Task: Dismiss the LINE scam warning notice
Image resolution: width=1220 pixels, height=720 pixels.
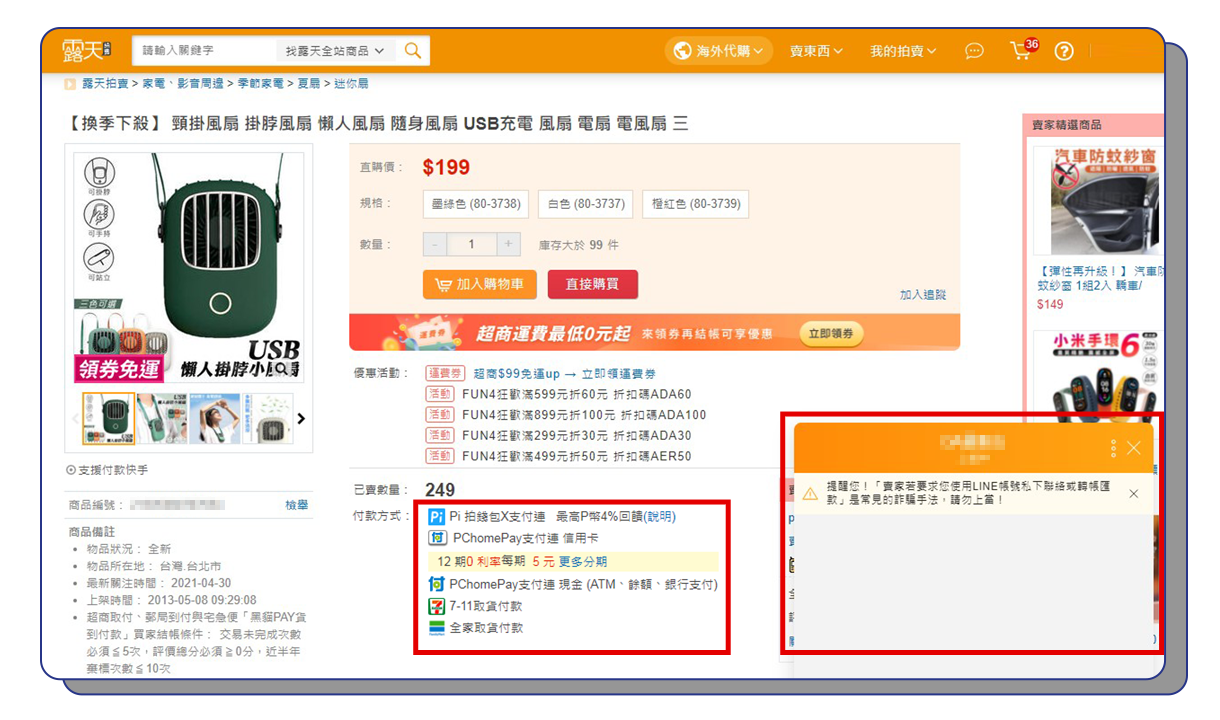Action: [x=1133, y=494]
